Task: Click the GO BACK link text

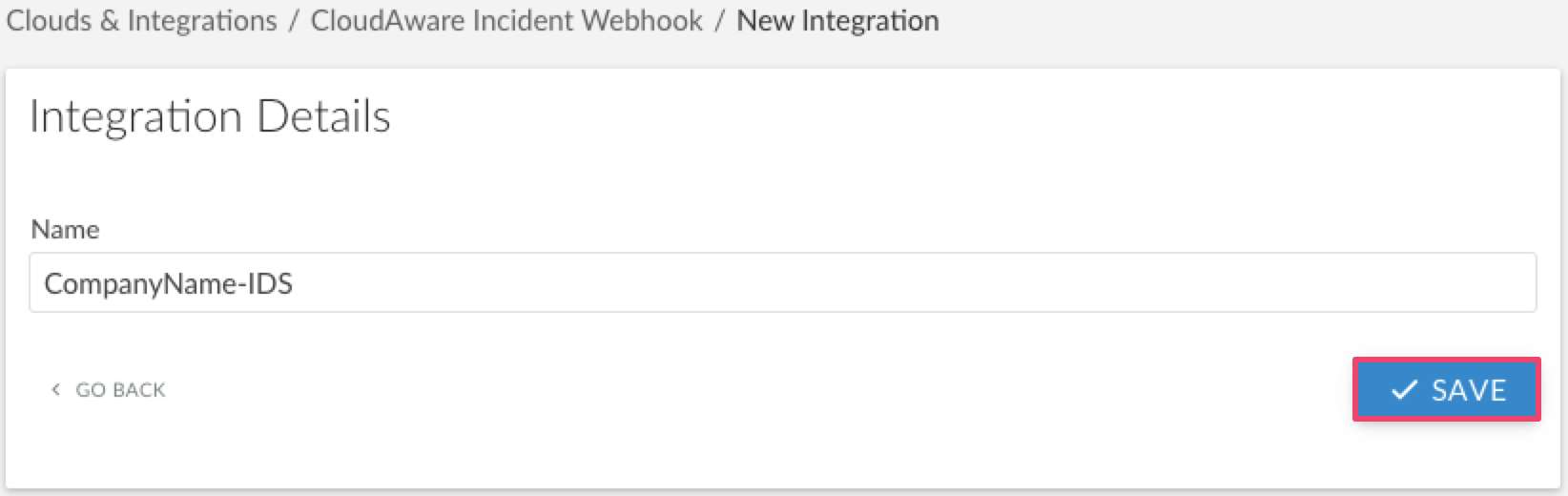Action: 120,390
